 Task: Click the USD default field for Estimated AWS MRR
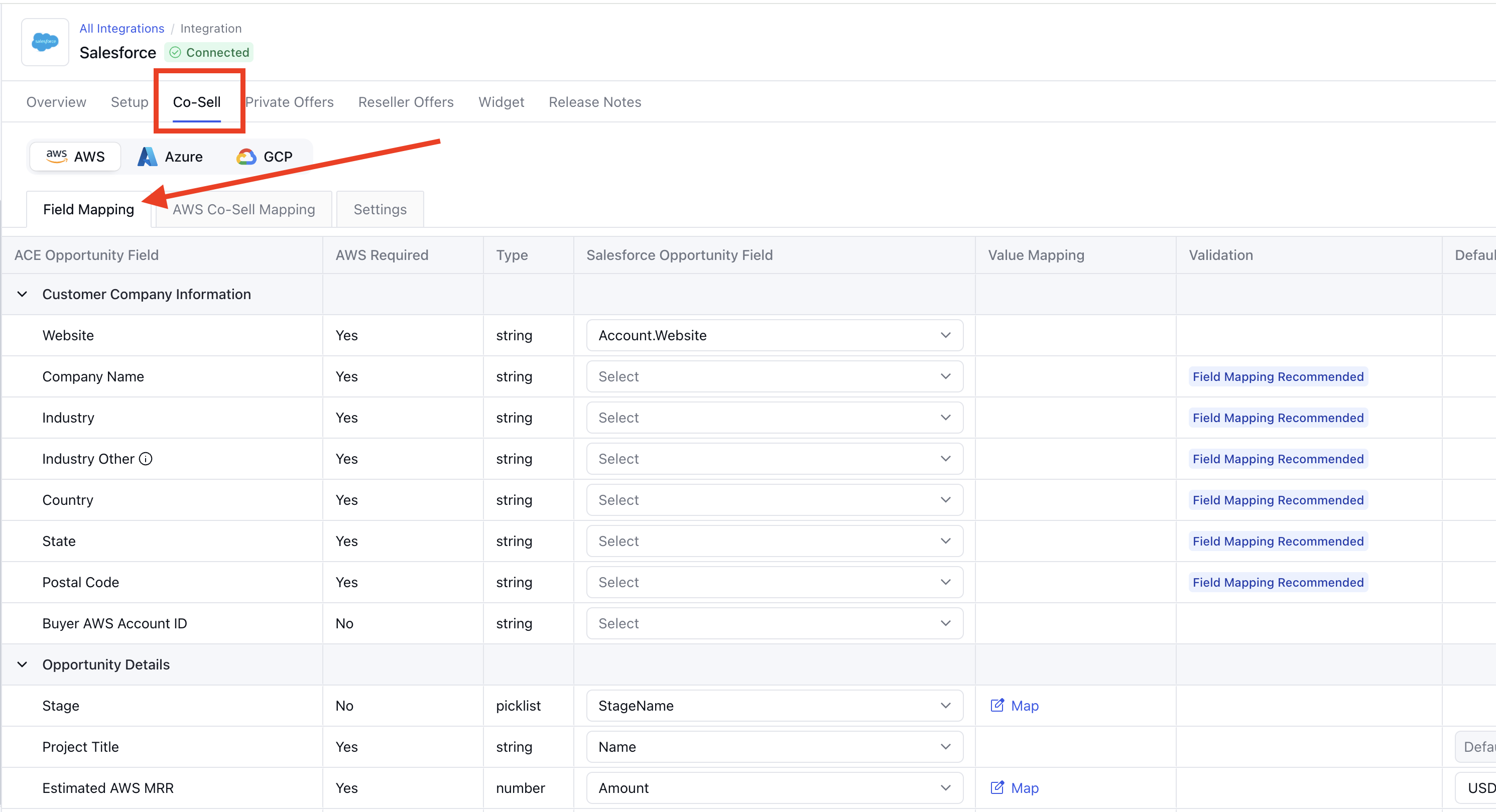(1475, 788)
